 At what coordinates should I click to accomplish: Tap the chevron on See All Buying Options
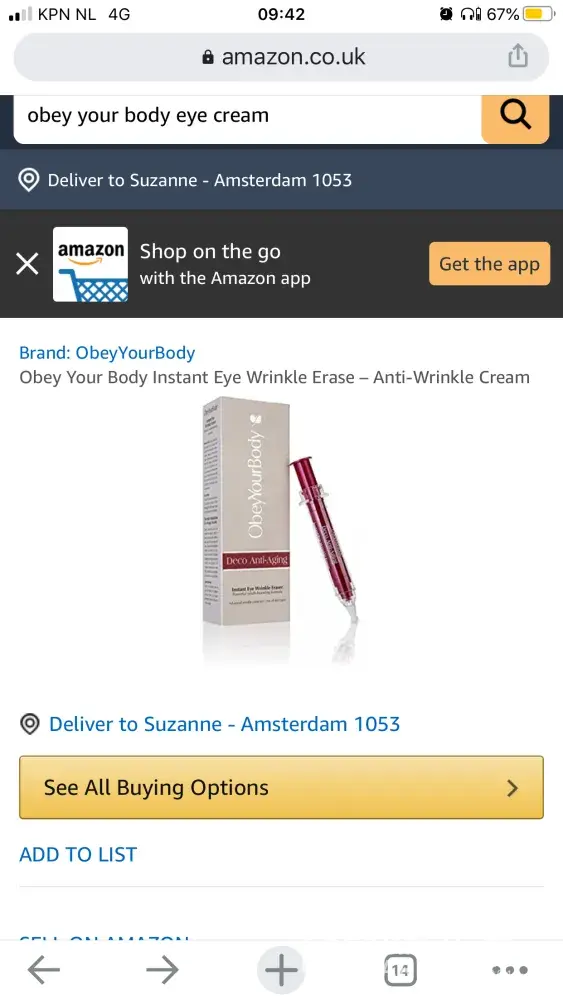coord(512,789)
